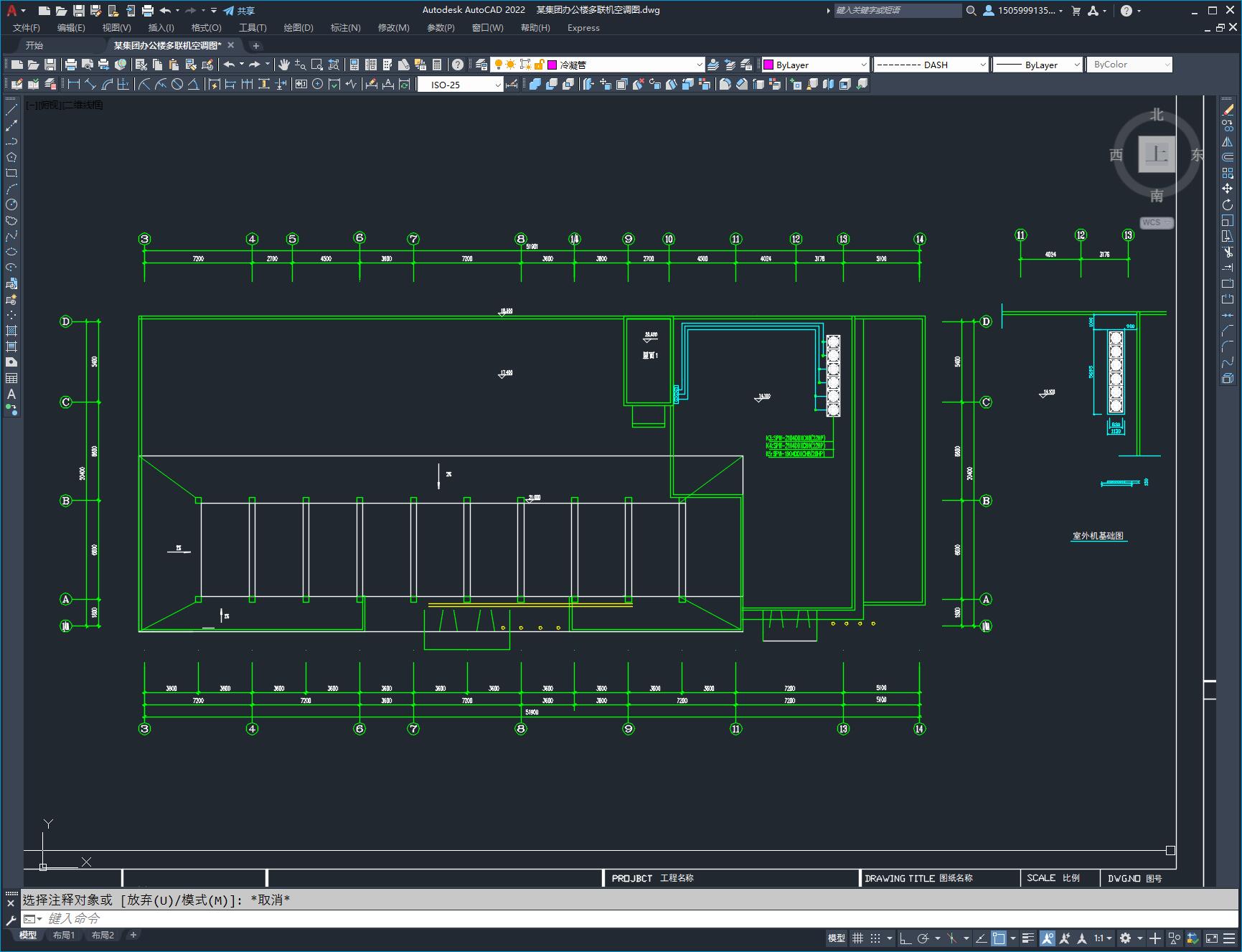The image size is (1242, 952).
Task: Click the Undo arrow in standard toolbar
Action: (229, 65)
